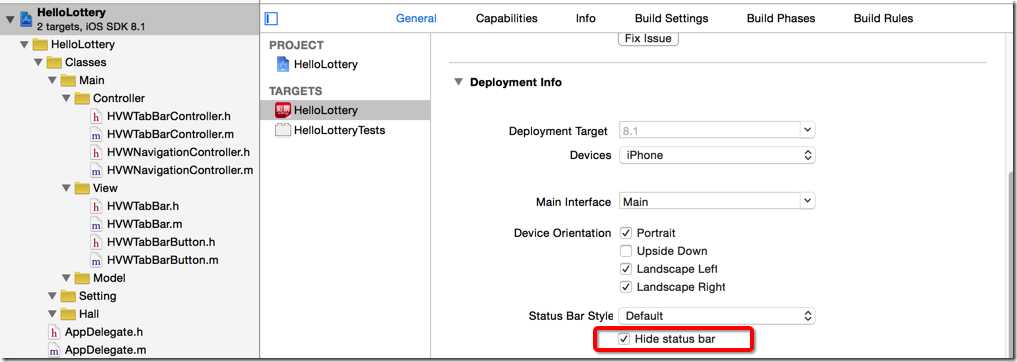
Task: Open the Devices iPhone dropdown
Action: [x=717, y=155]
